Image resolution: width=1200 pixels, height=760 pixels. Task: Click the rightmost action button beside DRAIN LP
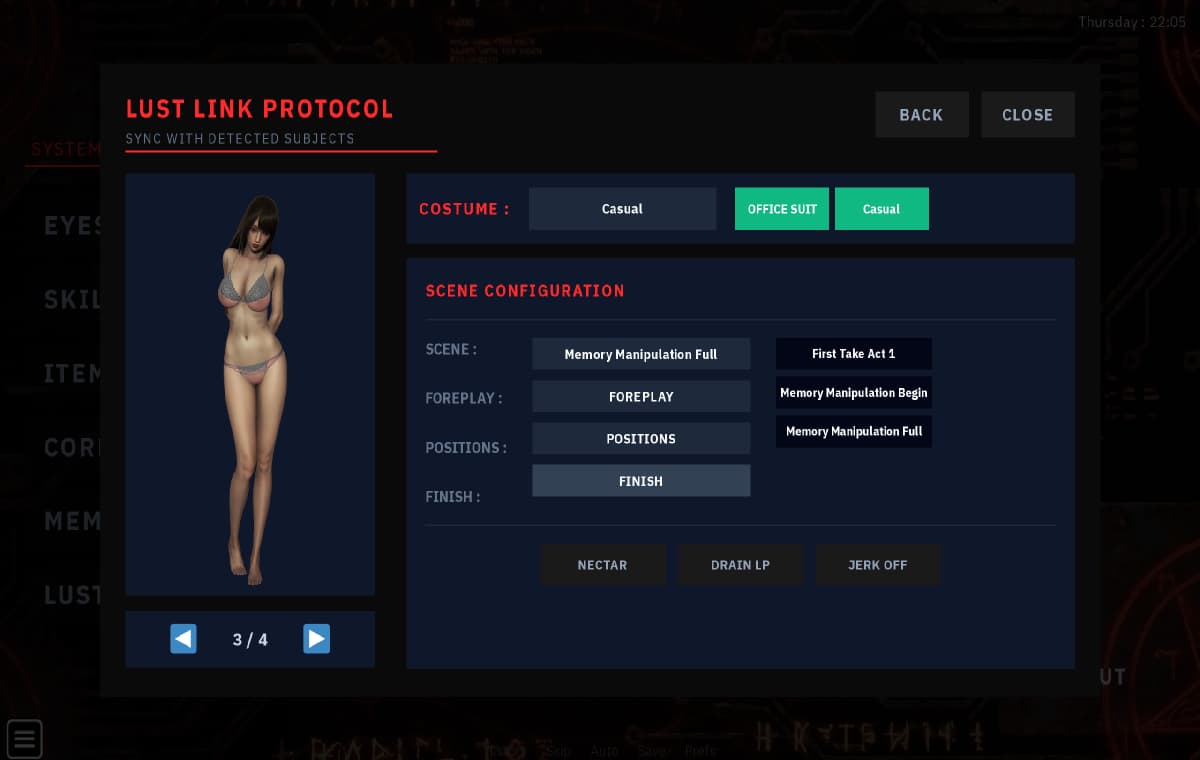point(878,565)
